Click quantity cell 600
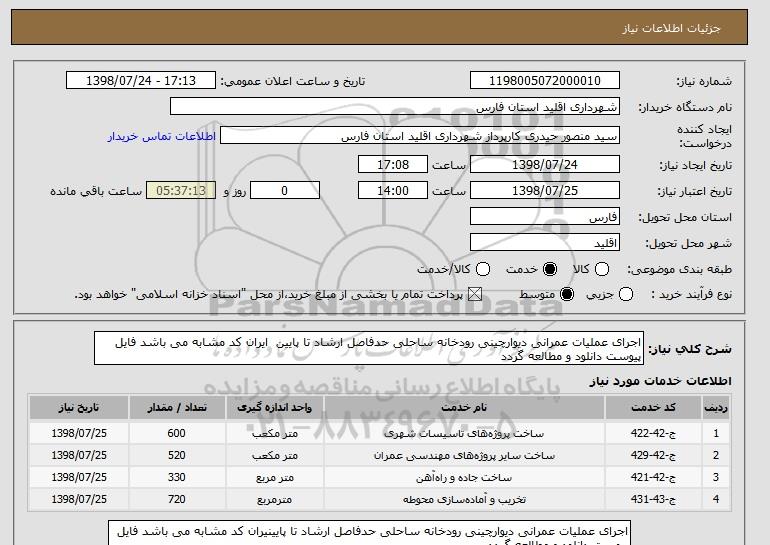Viewport: 770px width, 545px height. pos(177,433)
